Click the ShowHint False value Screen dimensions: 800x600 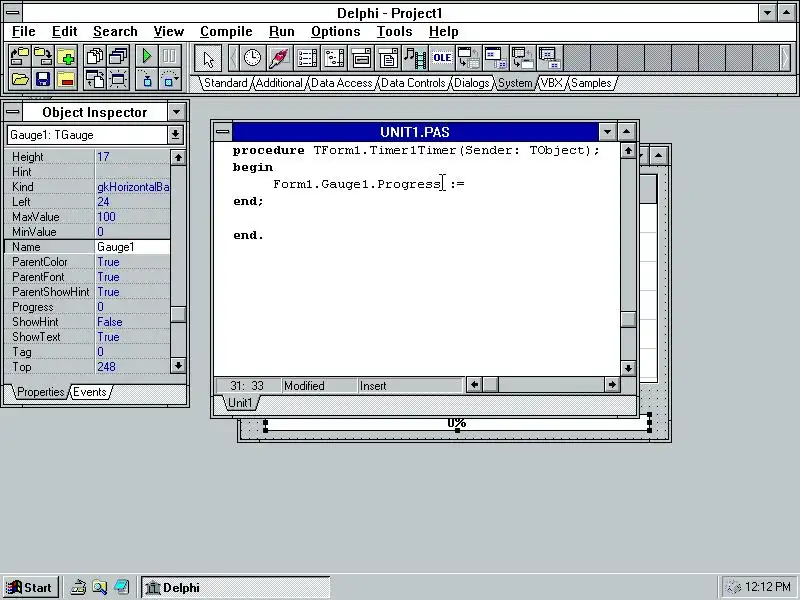(x=133, y=322)
